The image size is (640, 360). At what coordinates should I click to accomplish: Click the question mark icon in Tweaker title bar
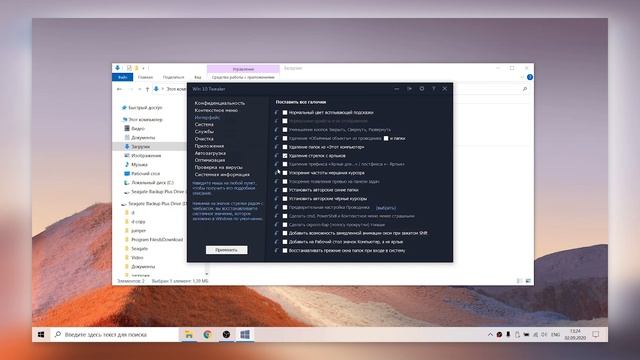click(433, 89)
